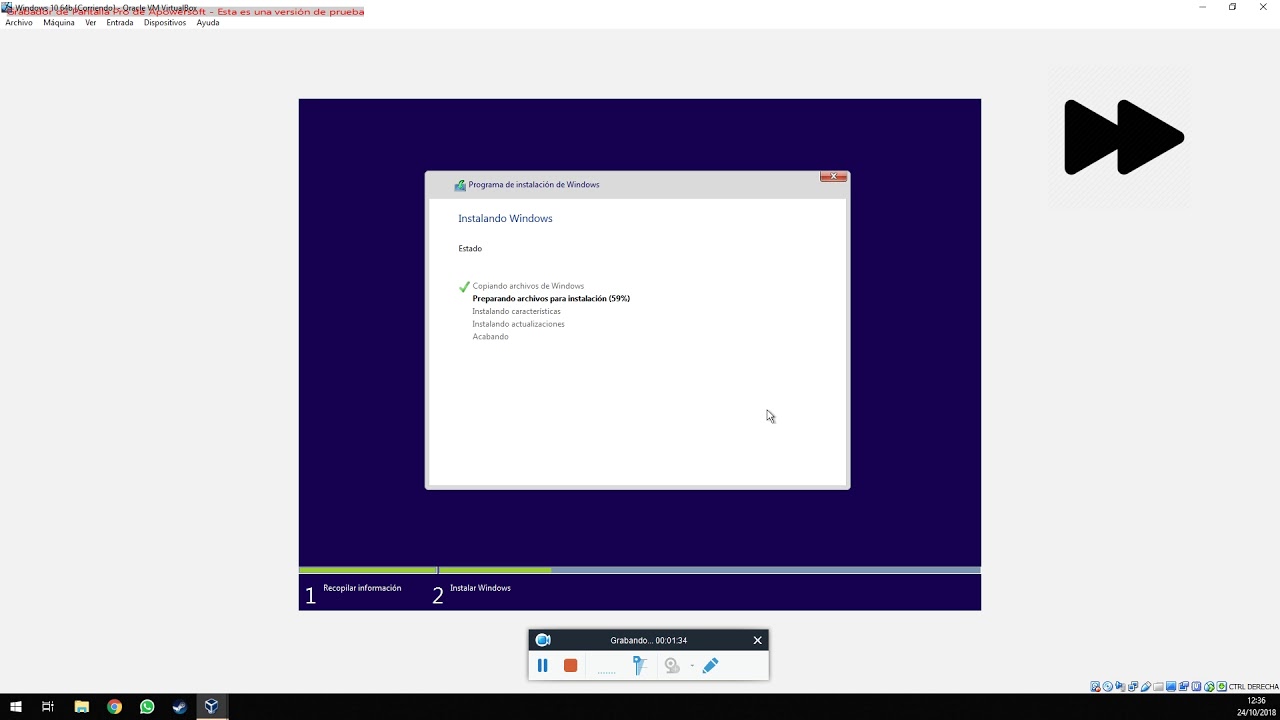Screen dimensions: 1280x720
Task: Open the Ayuda menu
Action: (x=208, y=22)
